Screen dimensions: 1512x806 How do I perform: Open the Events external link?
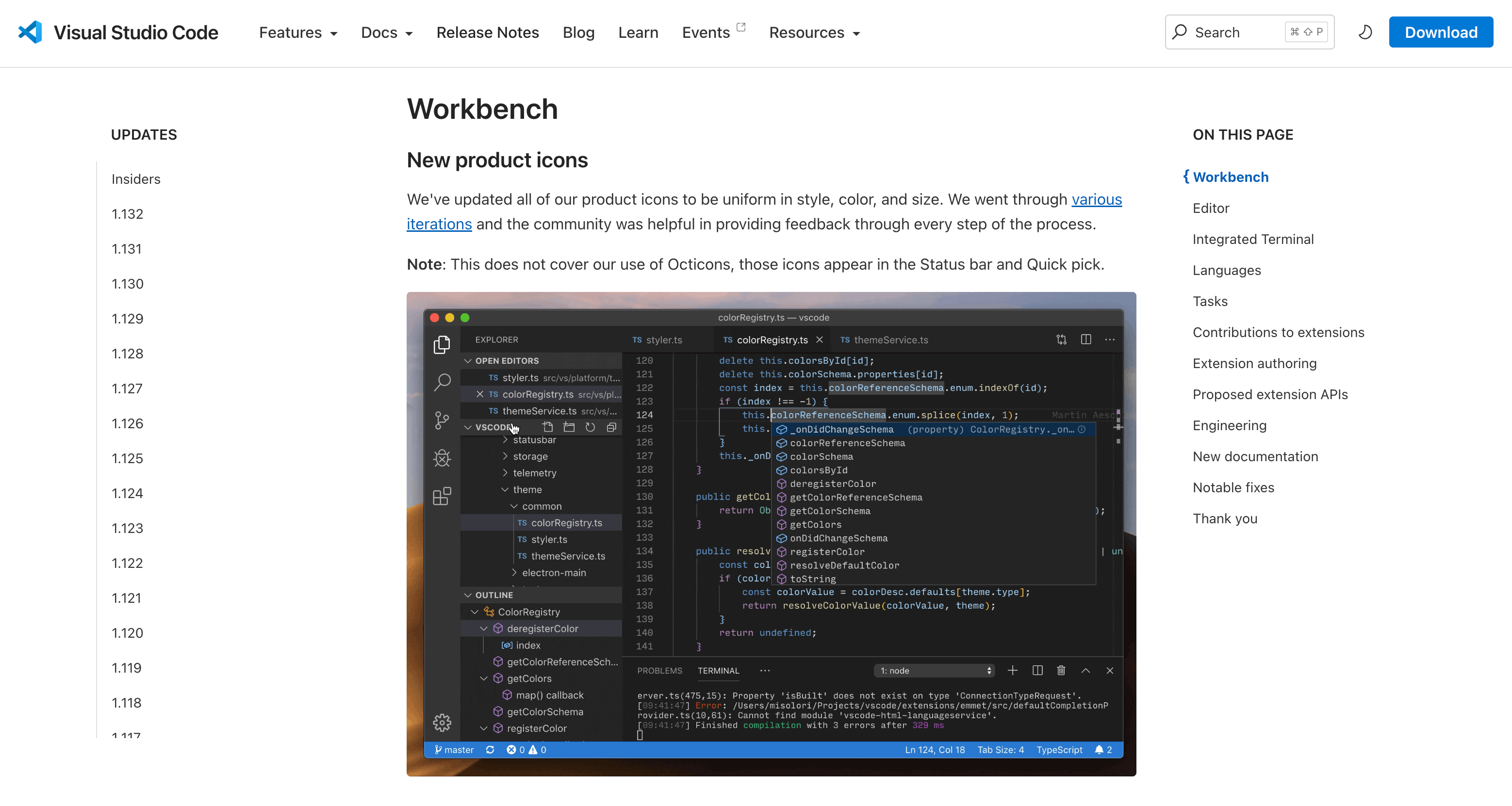(x=713, y=33)
